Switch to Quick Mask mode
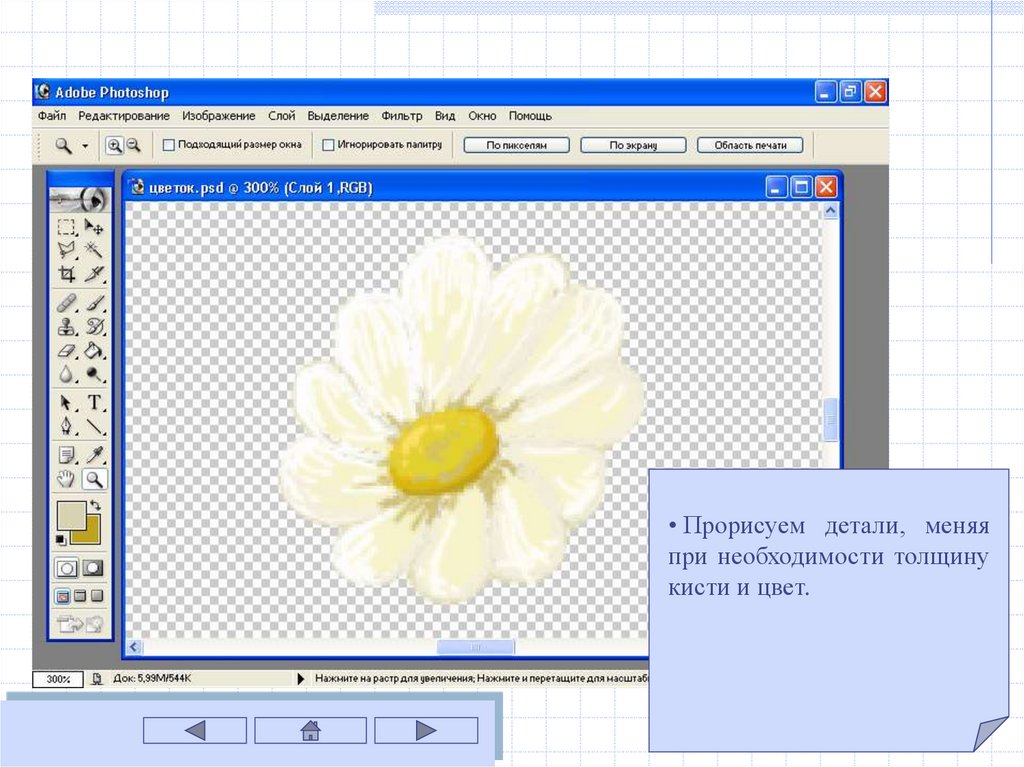The image size is (1024, 767). 93,567
